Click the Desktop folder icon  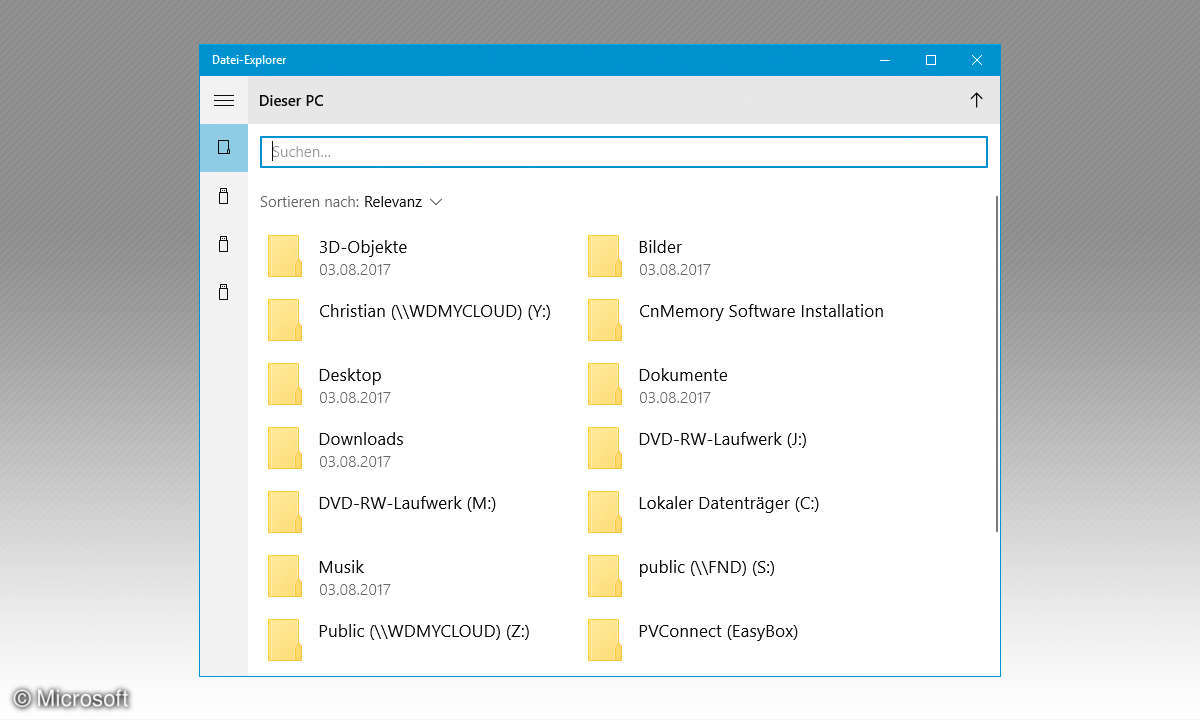285,385
